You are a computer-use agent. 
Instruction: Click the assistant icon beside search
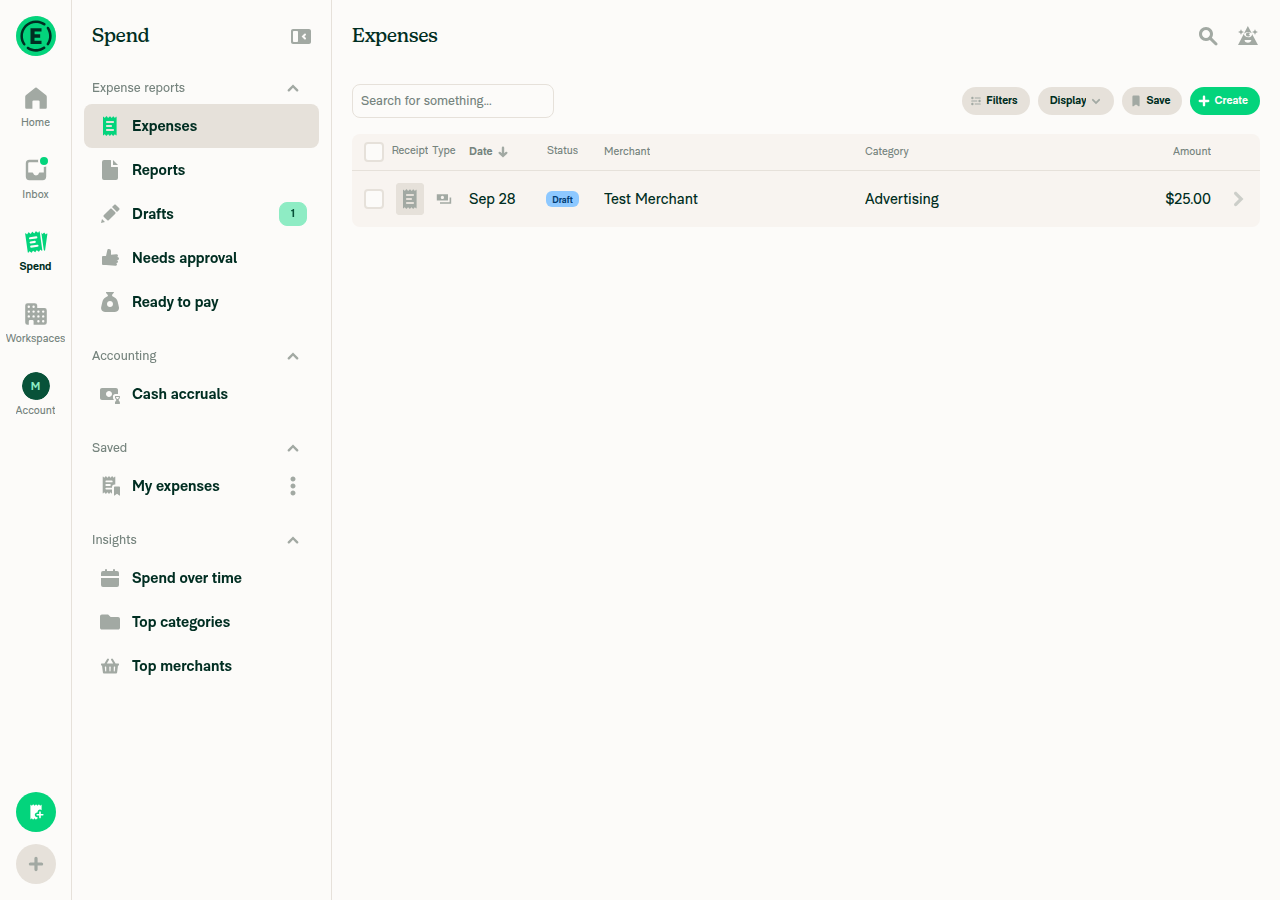pos(1248,36)
